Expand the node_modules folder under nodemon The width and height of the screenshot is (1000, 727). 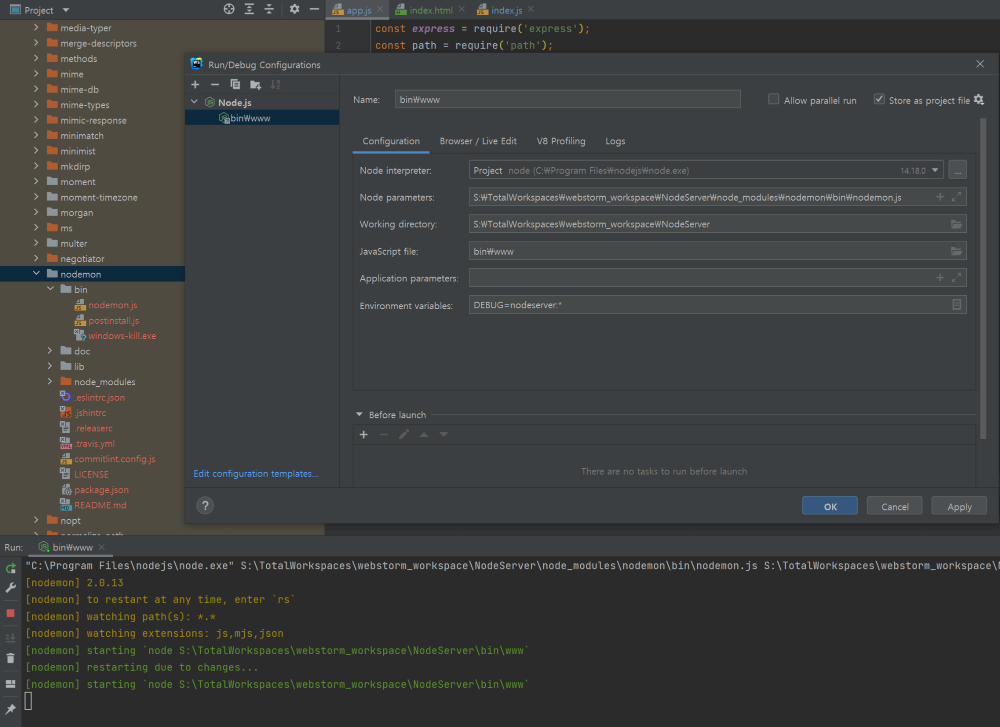[x=50, y=381]
